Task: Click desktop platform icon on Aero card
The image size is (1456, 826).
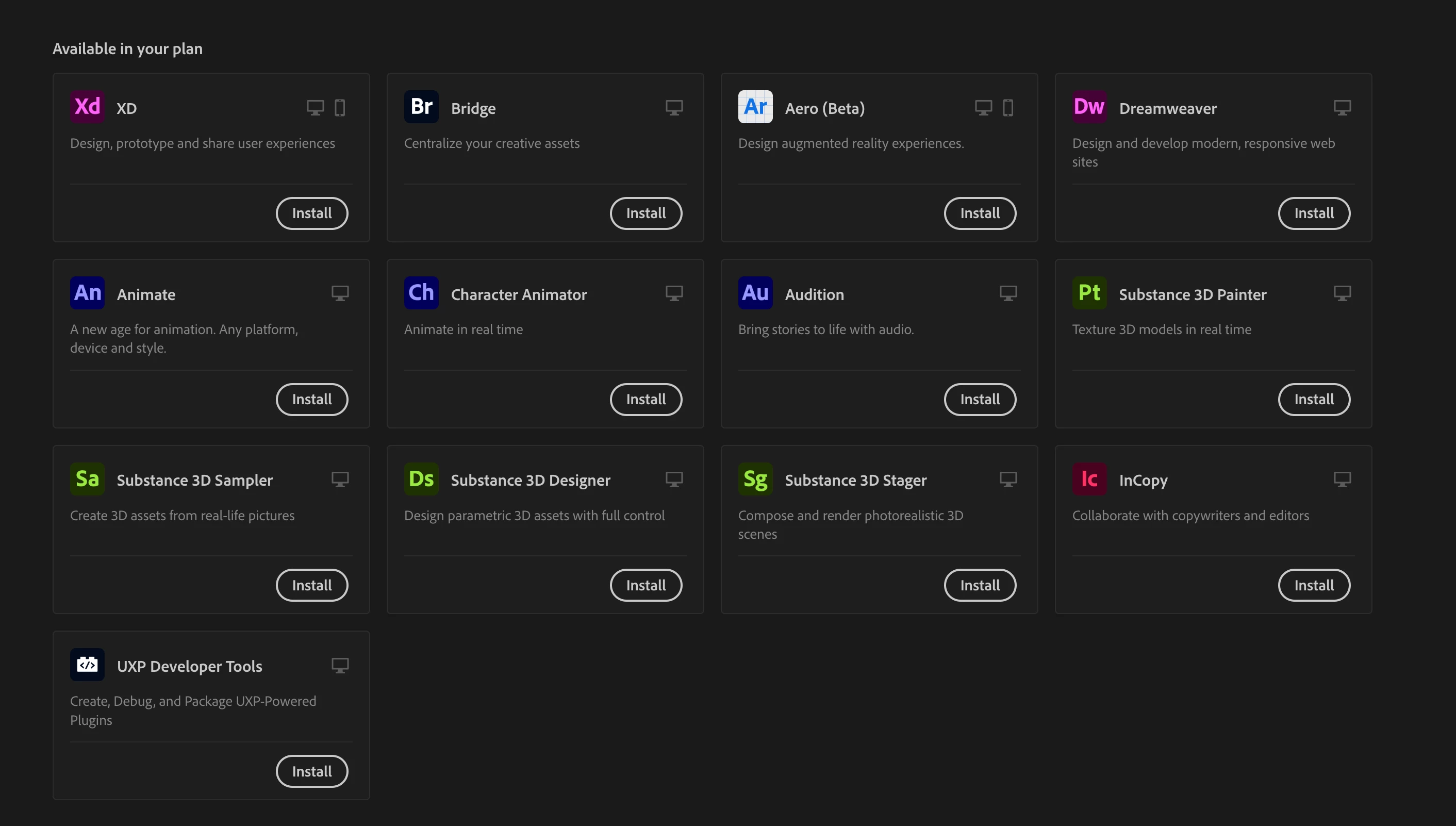Action: click(983, 108)
